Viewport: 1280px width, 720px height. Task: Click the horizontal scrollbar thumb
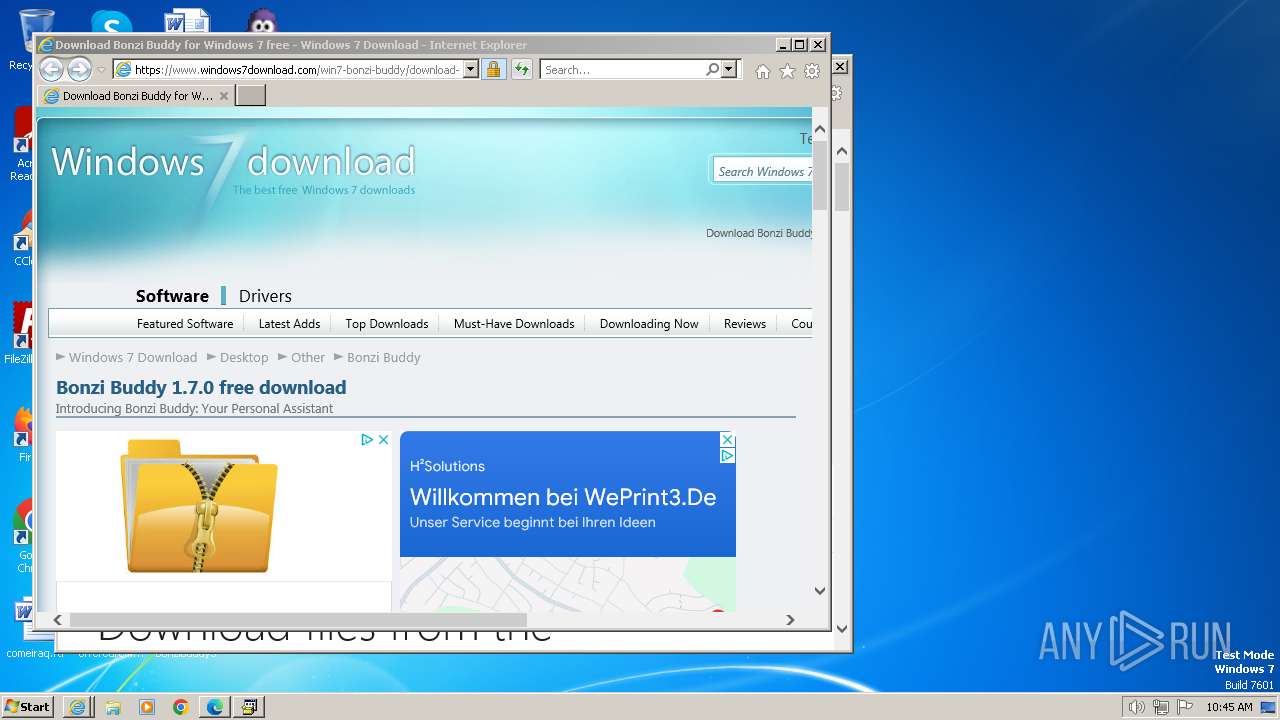tap(296, 620)
